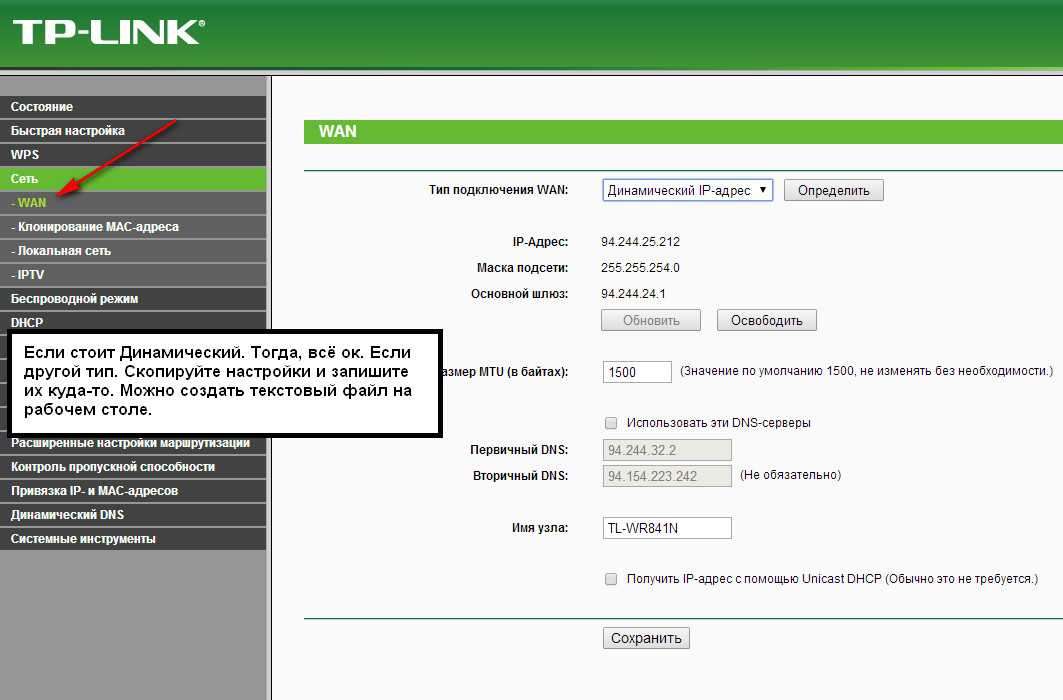
Task: Click the Первичный DNS field
Action: click(667, 450)
